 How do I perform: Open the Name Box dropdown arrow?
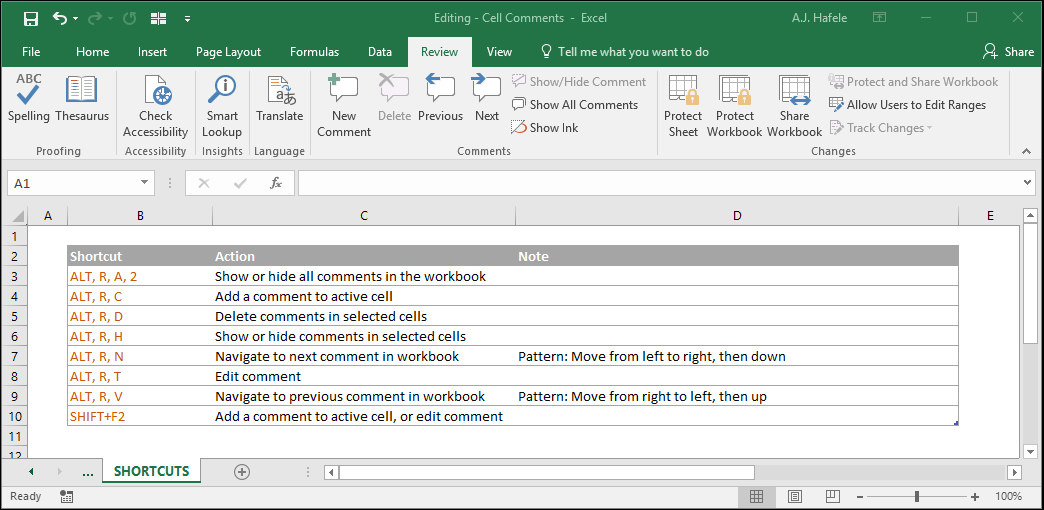[x=144, y=183]
